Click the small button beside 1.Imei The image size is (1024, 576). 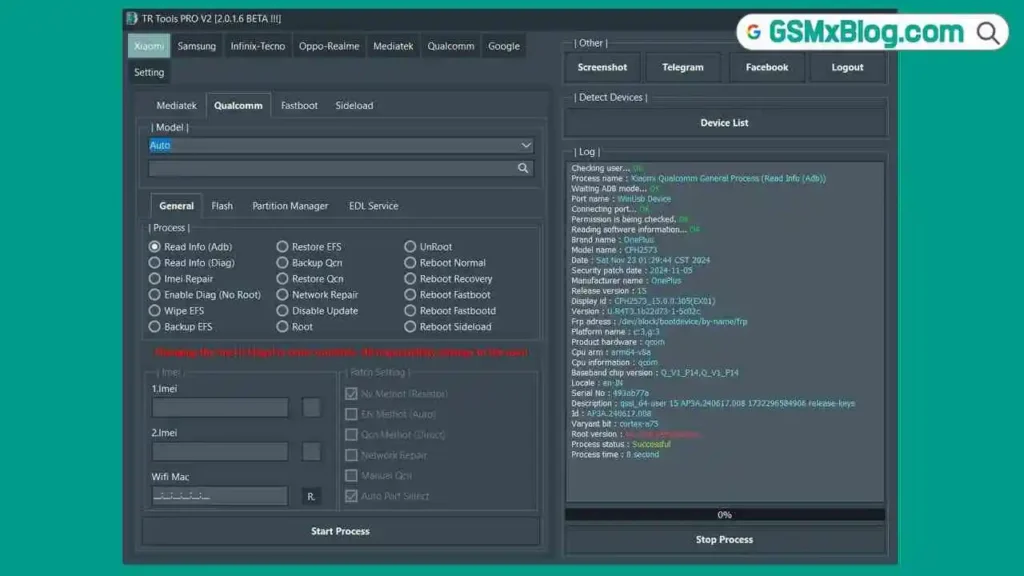[x=311, y=408]
